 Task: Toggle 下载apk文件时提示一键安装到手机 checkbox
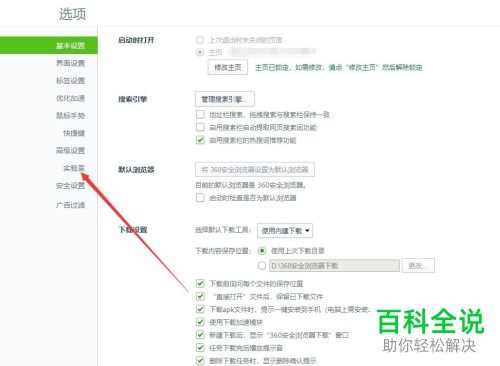[x=200, y=309]
